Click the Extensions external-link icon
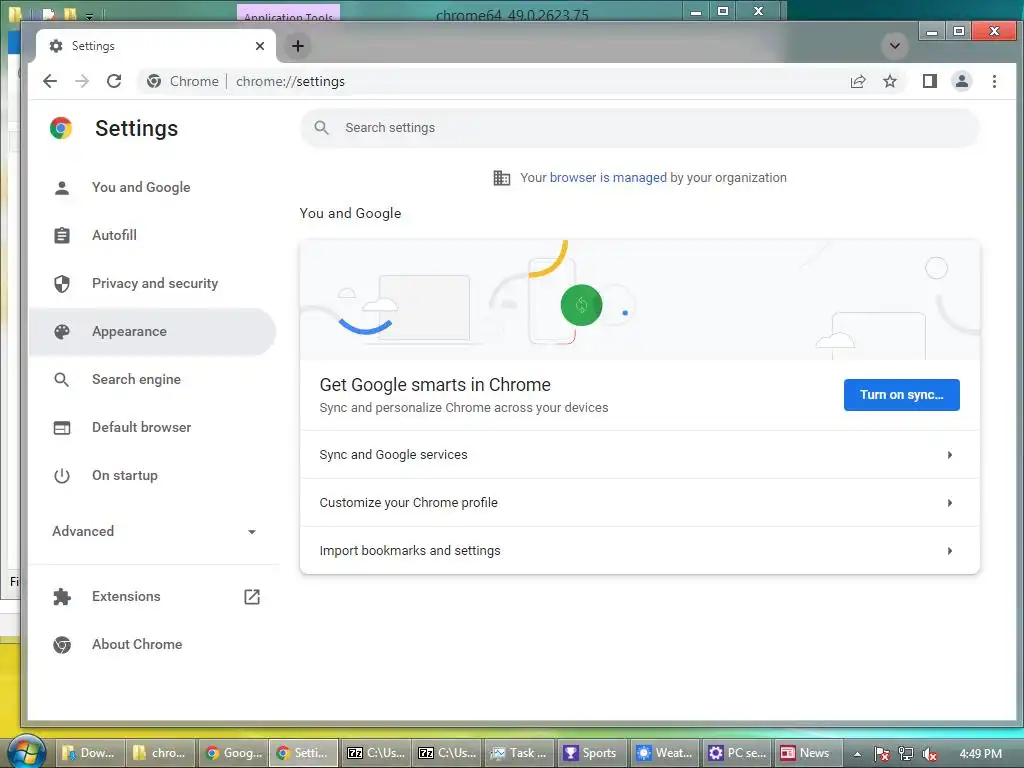 252,596
